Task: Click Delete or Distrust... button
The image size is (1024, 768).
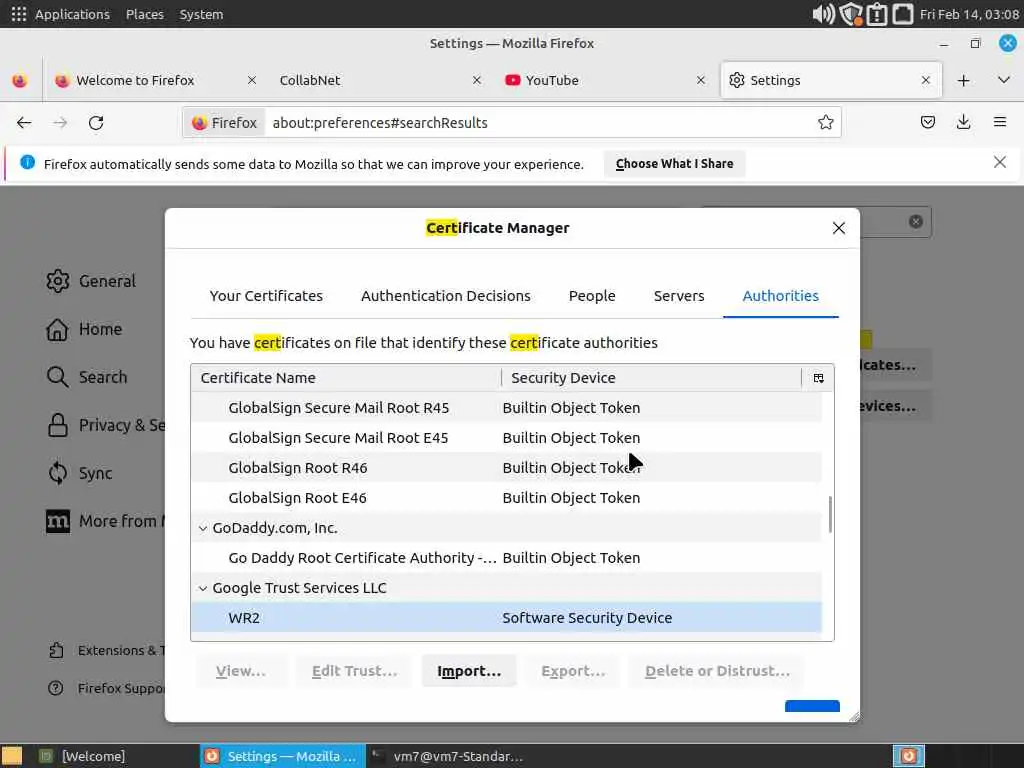Action: [x=717, y=671]
